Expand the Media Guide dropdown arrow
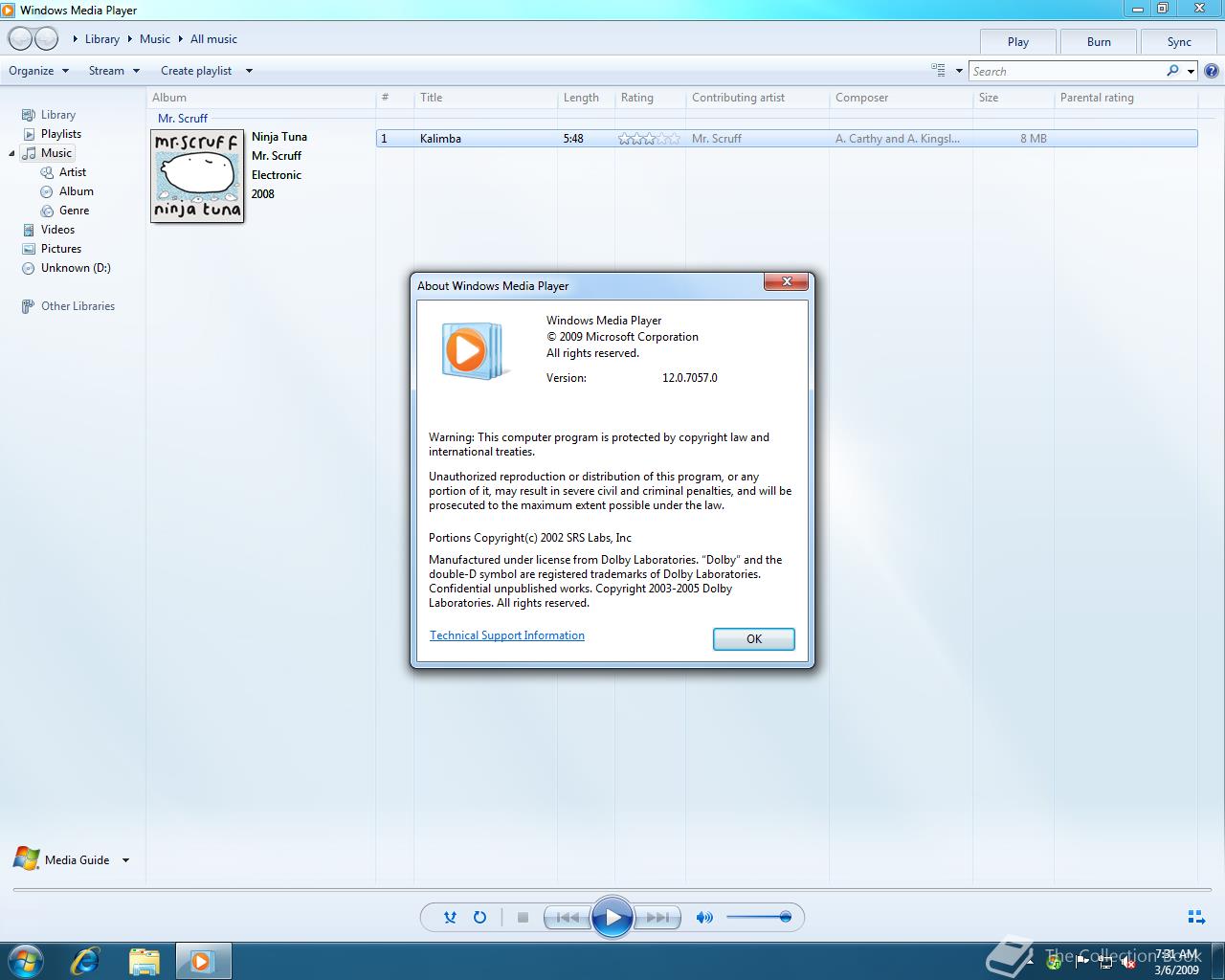Image resolution: width=1225 pixels, height=980 pixels. pos(125,860)
